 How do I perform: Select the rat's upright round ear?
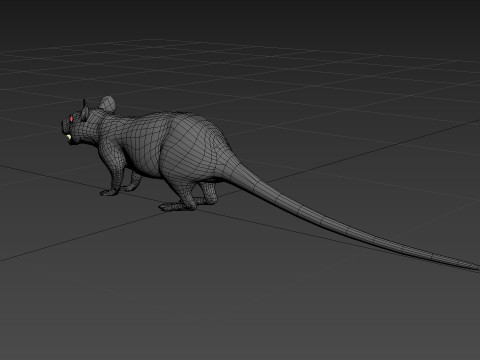[108, 104]
